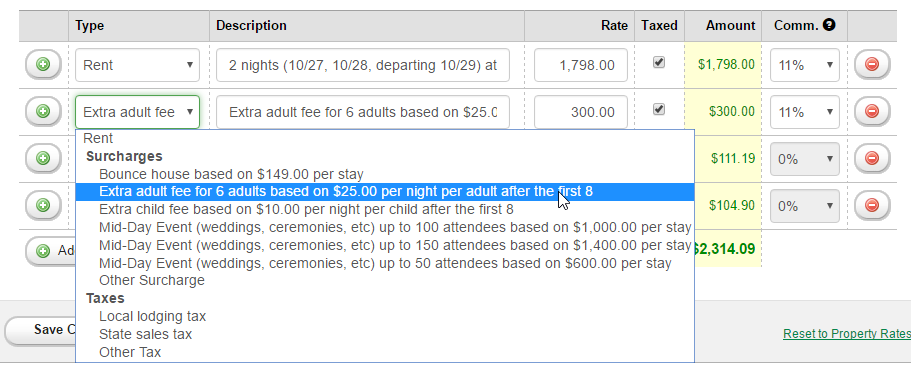Remove the $104.90 row with red minus

tap(872, 205)
